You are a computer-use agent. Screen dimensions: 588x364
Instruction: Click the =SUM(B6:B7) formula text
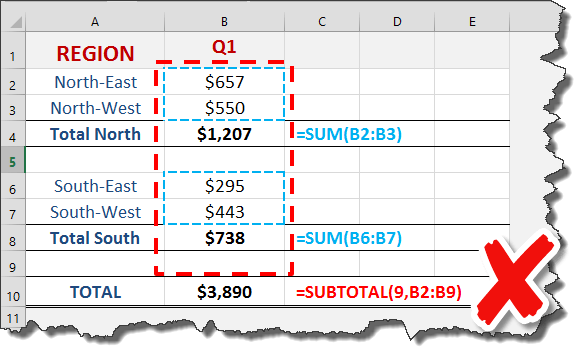(x=349, y=238)
